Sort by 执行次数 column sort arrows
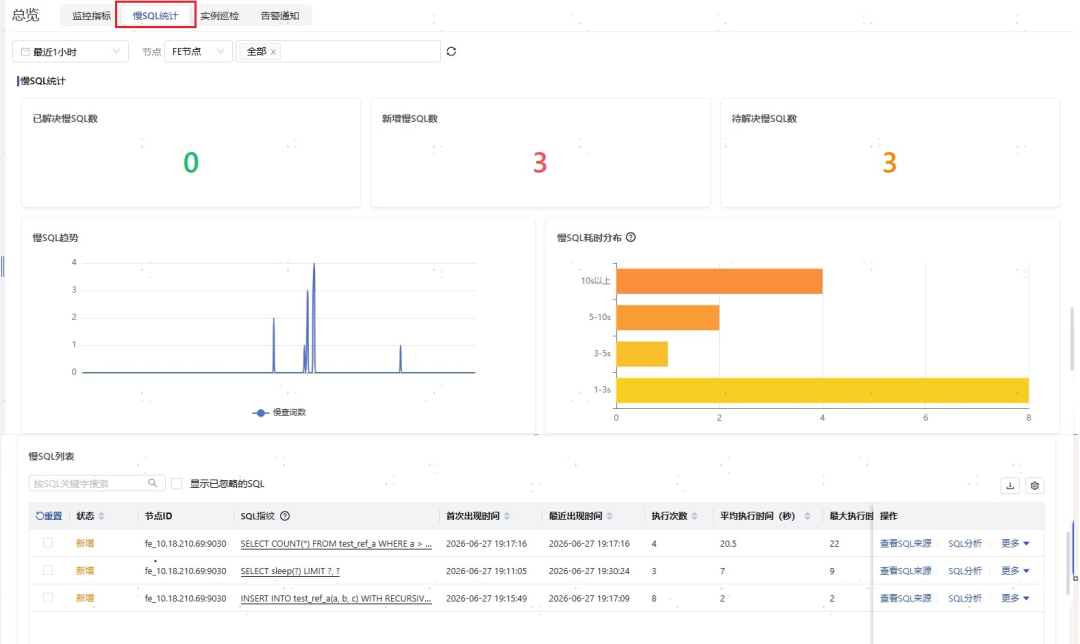 point(694,516)
